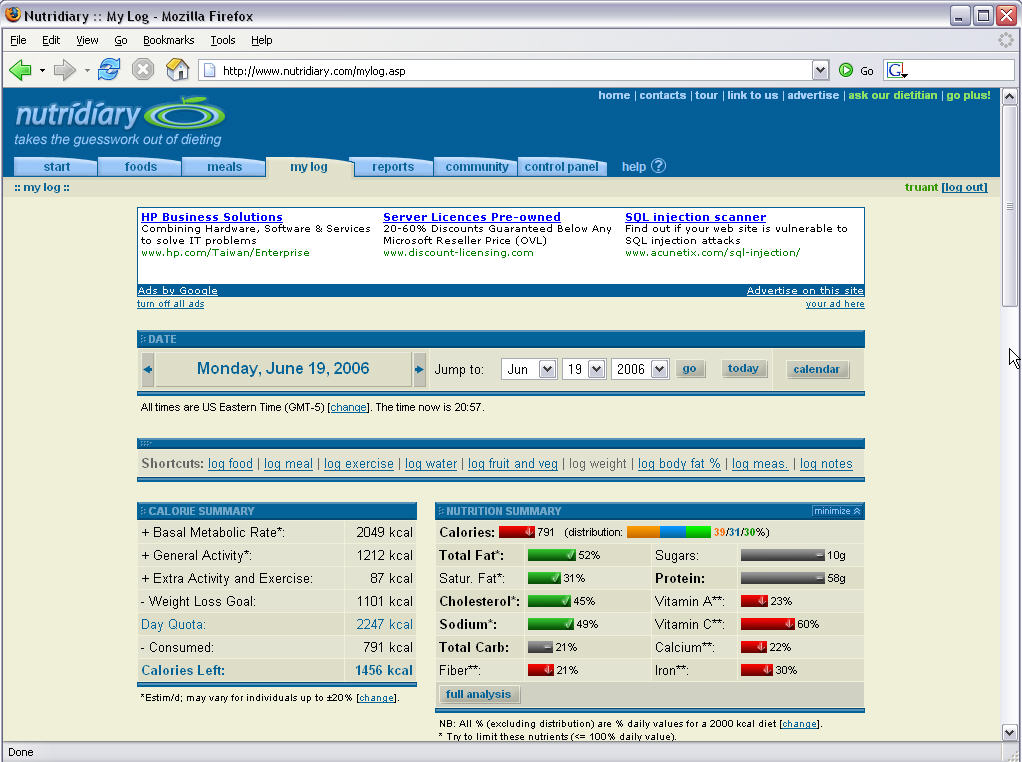Click the turn off all ads link

[x=171, y=304]
